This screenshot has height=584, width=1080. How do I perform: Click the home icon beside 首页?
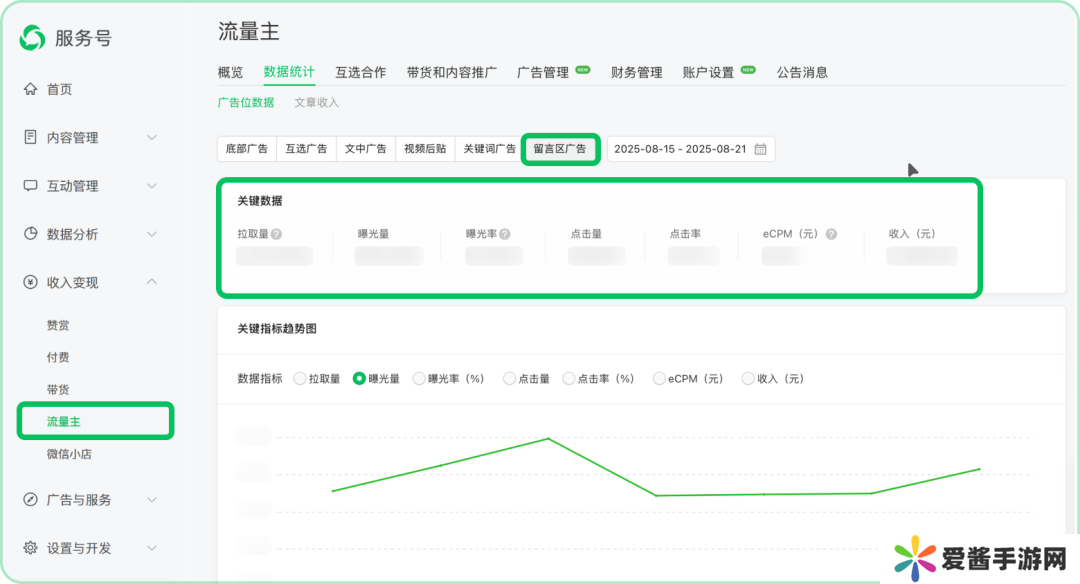[x=30, y=89]
